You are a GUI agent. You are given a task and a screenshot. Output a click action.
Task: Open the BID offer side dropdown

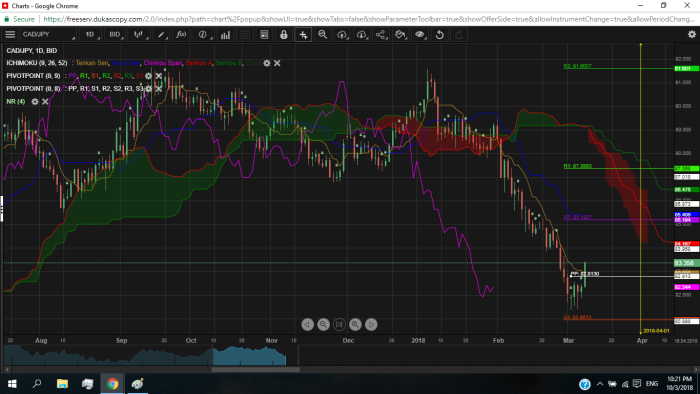coord(116,34)
